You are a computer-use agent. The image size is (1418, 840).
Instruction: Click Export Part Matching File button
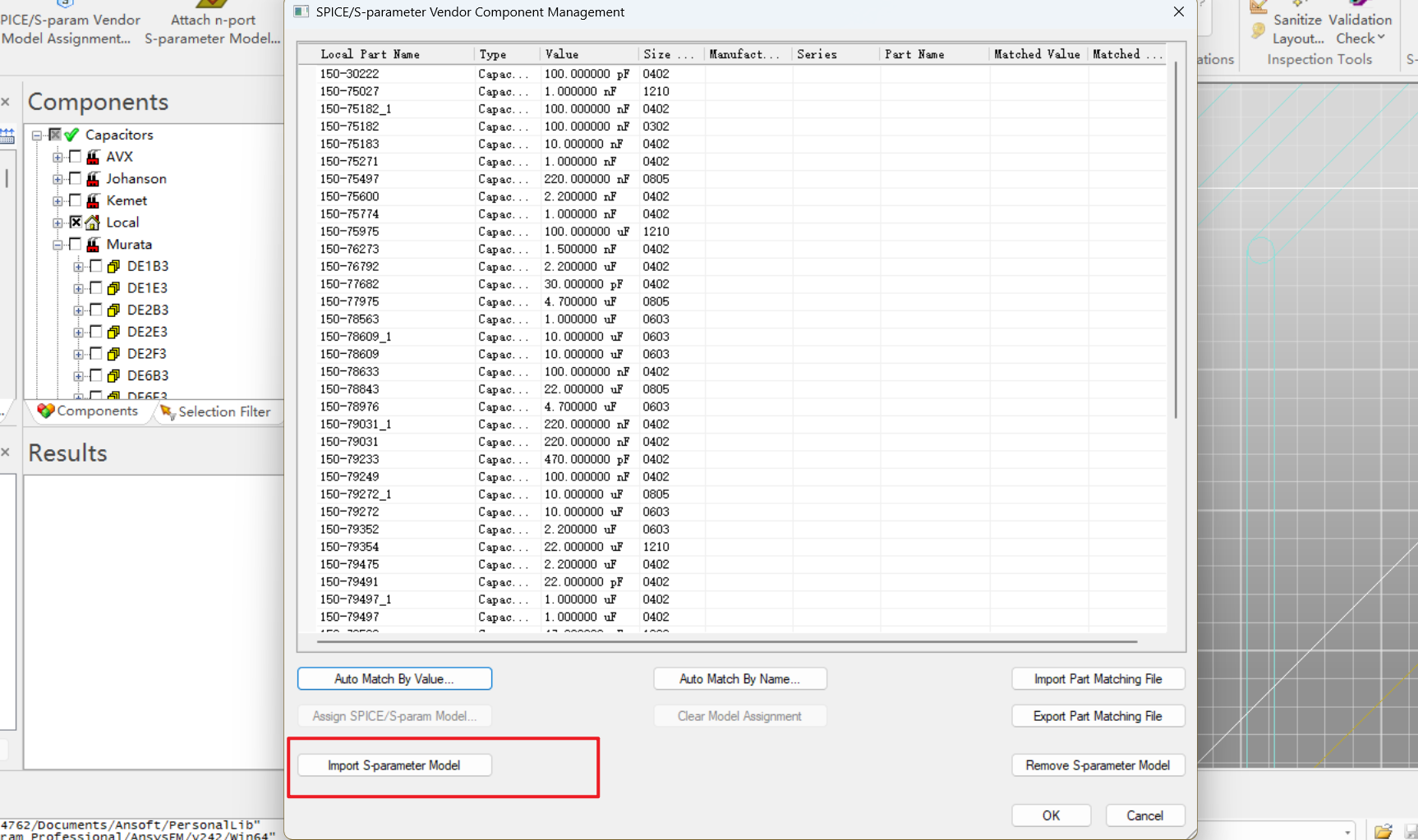1098,716
